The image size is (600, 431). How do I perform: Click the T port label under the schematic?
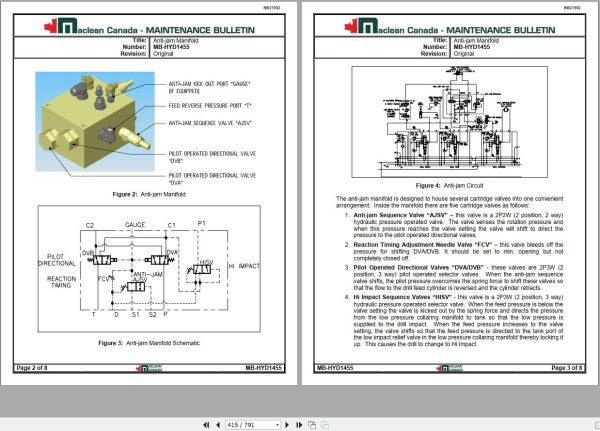pos(94,315)
